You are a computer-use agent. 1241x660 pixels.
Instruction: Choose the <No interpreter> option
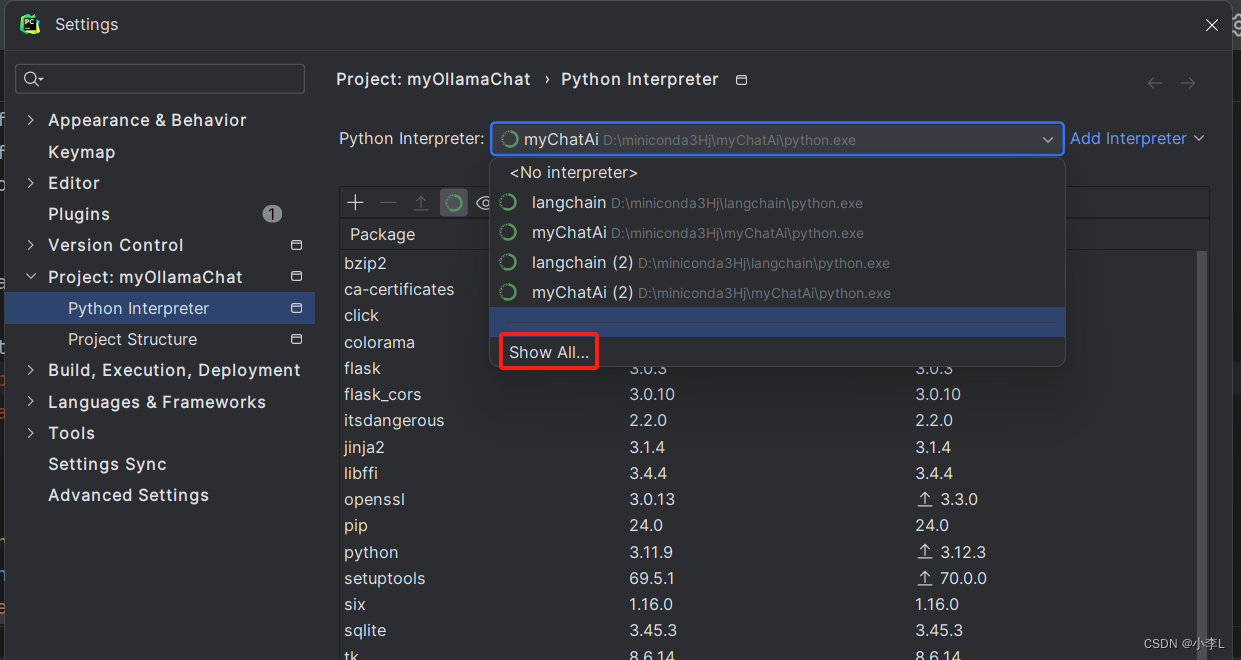click(x=572, y=172)
